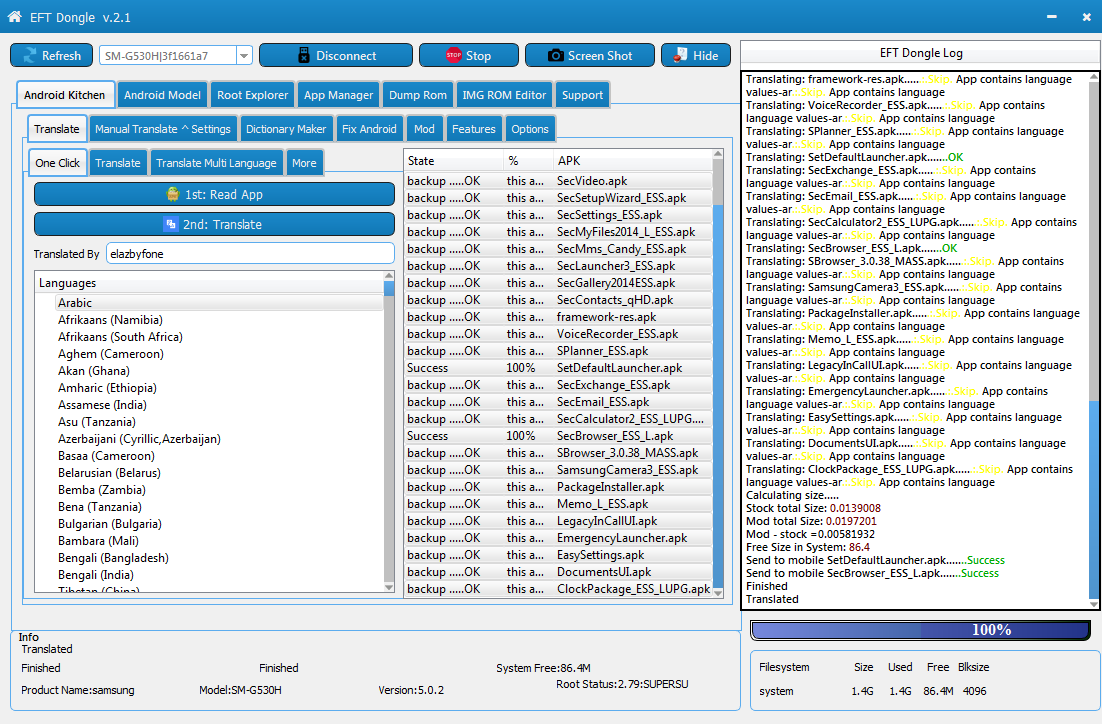Click the % column header

click(528, 161)
